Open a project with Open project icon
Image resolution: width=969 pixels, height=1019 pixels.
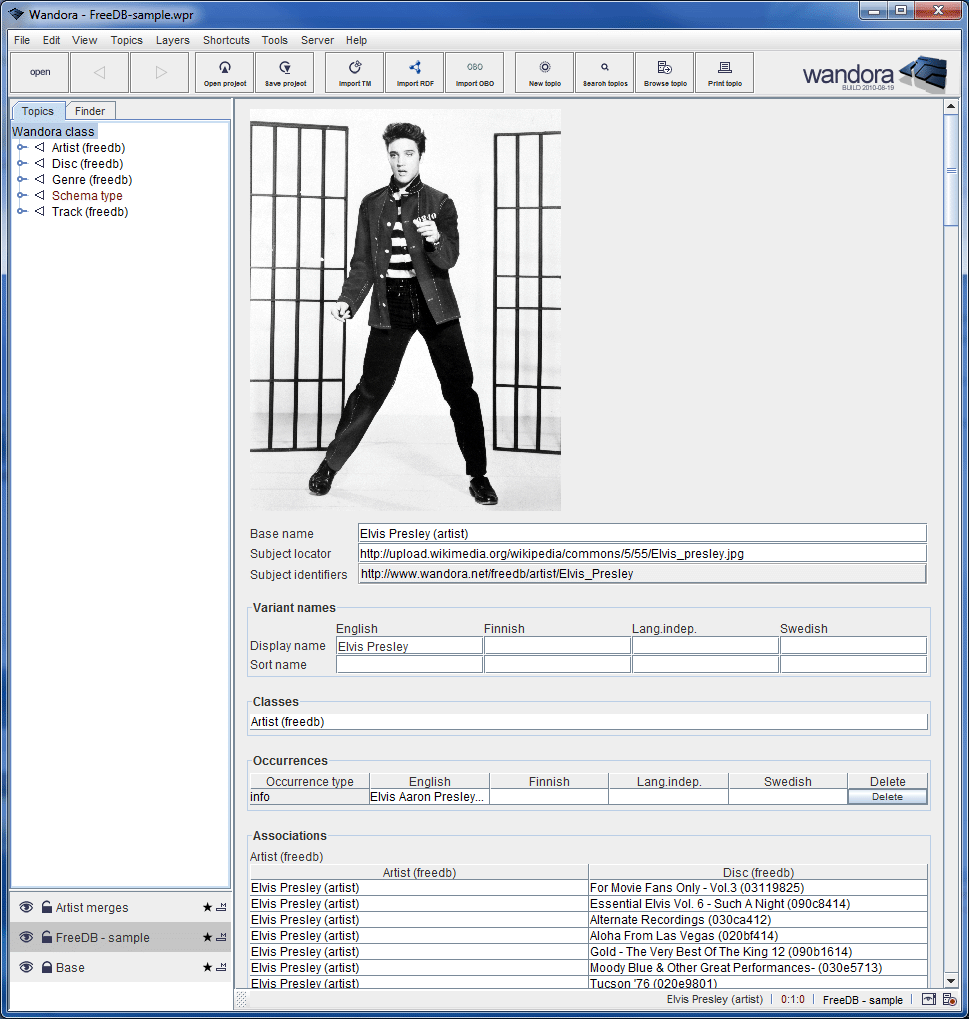click(224, 72)
